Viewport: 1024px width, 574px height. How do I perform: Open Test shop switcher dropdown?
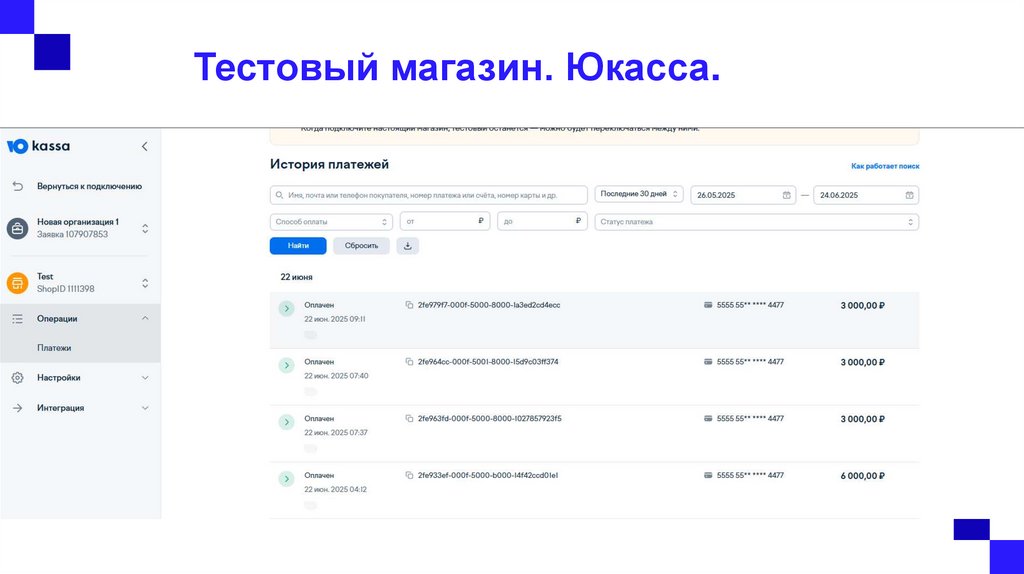point(145,283)
